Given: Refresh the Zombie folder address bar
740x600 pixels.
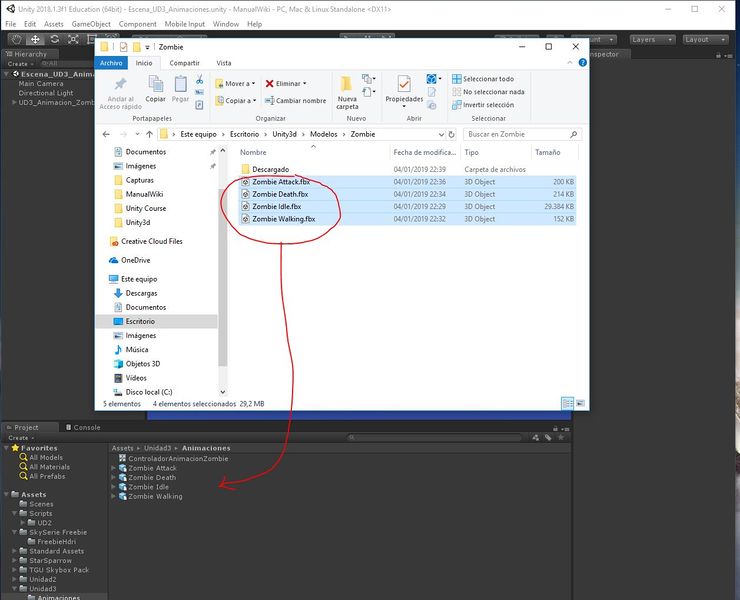Looking at the screenshot, I should point(451,135).
